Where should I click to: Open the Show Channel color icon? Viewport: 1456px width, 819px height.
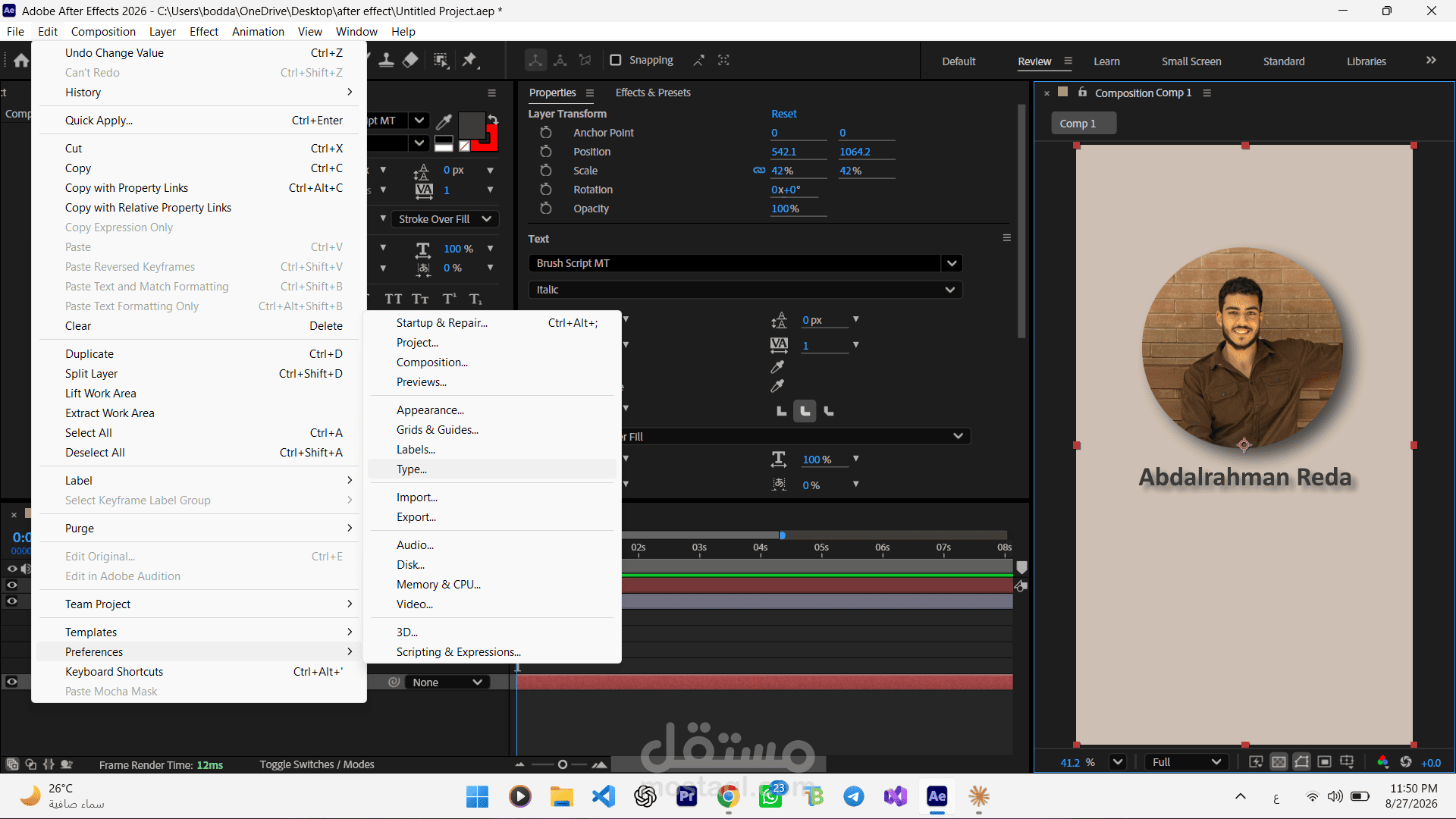click(1382, 762)
